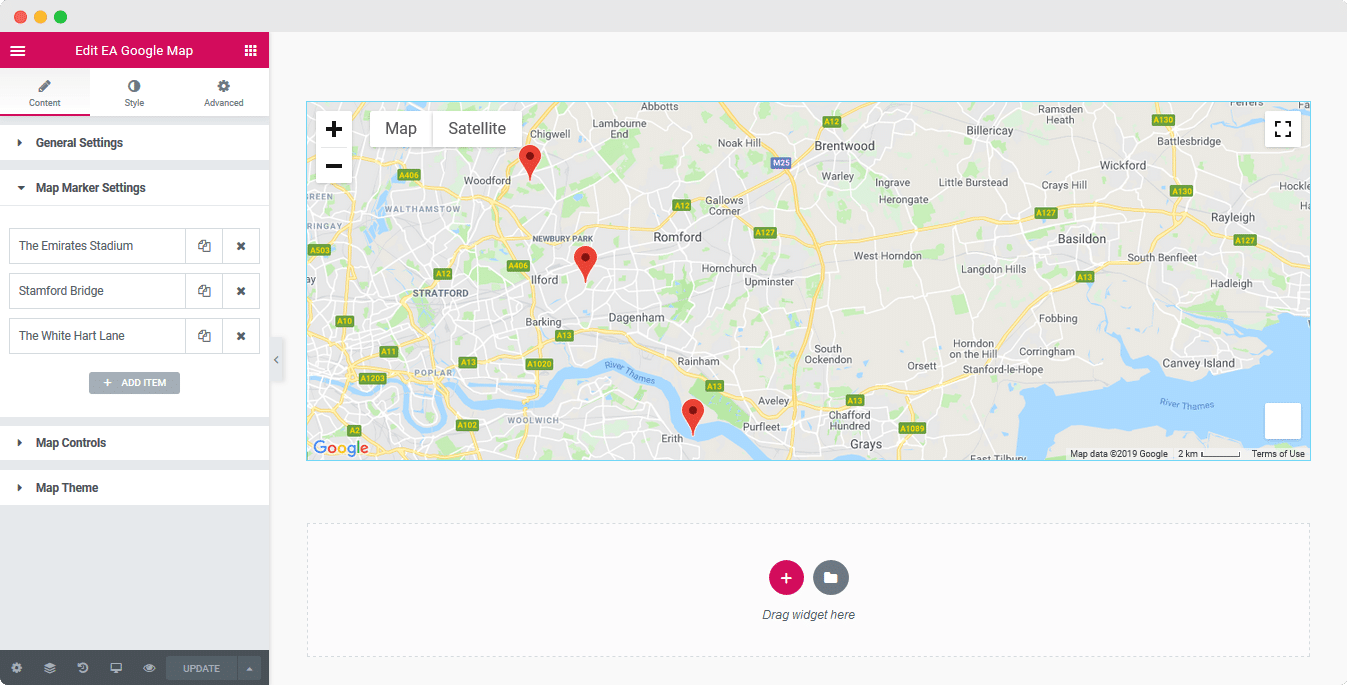Toggle the Preview Changes eye icon

click(x=149, y=667)
